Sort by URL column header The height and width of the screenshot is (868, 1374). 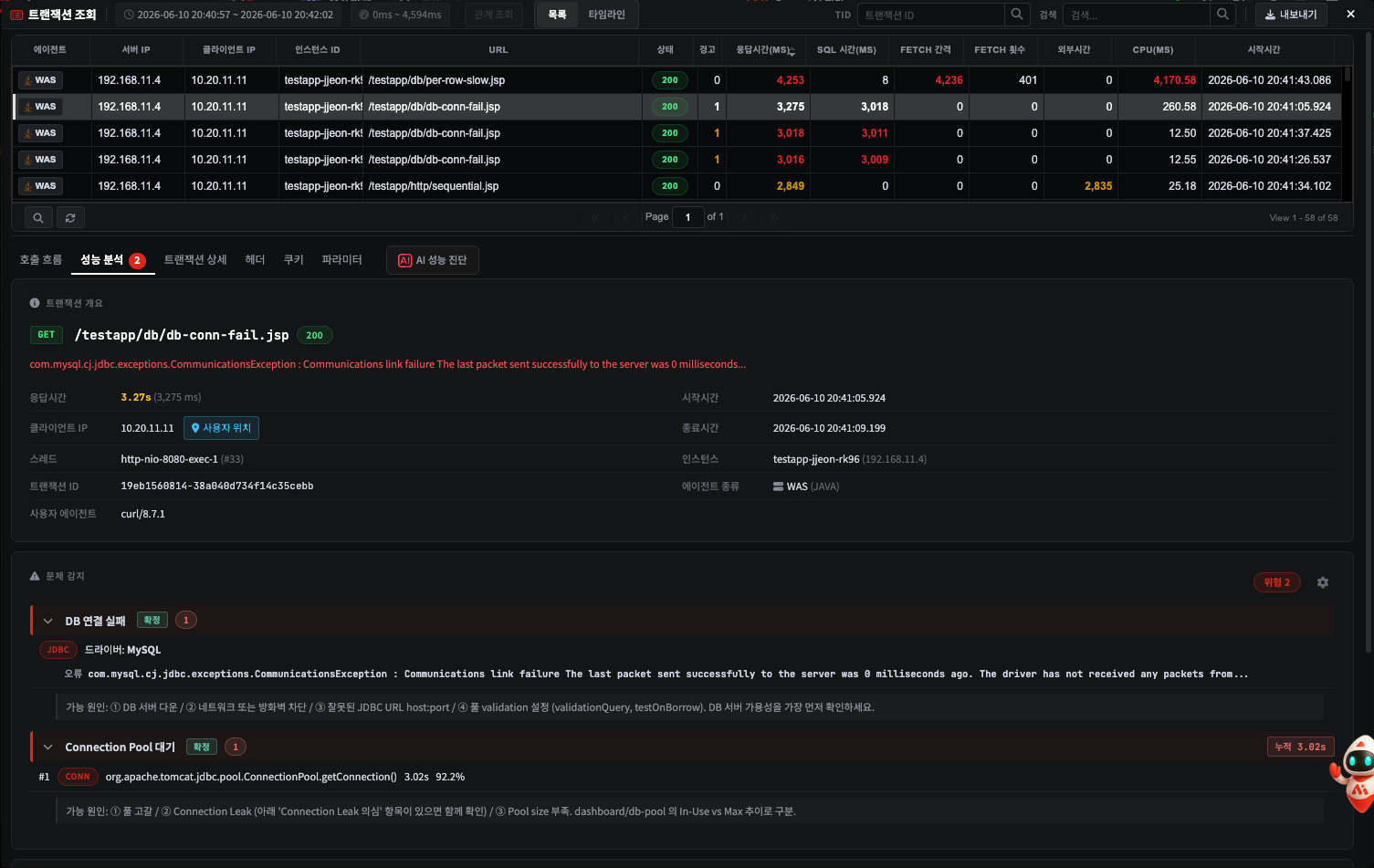click(x=498, y=50)
